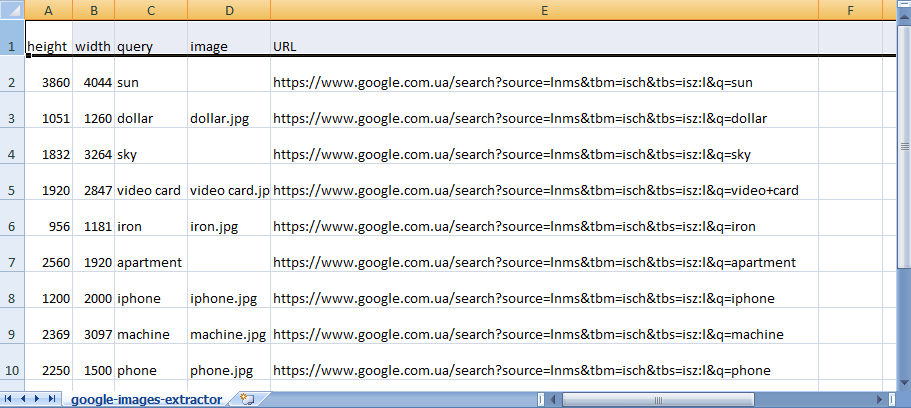
Task: Select row 1 header
Action: (12, 38)
